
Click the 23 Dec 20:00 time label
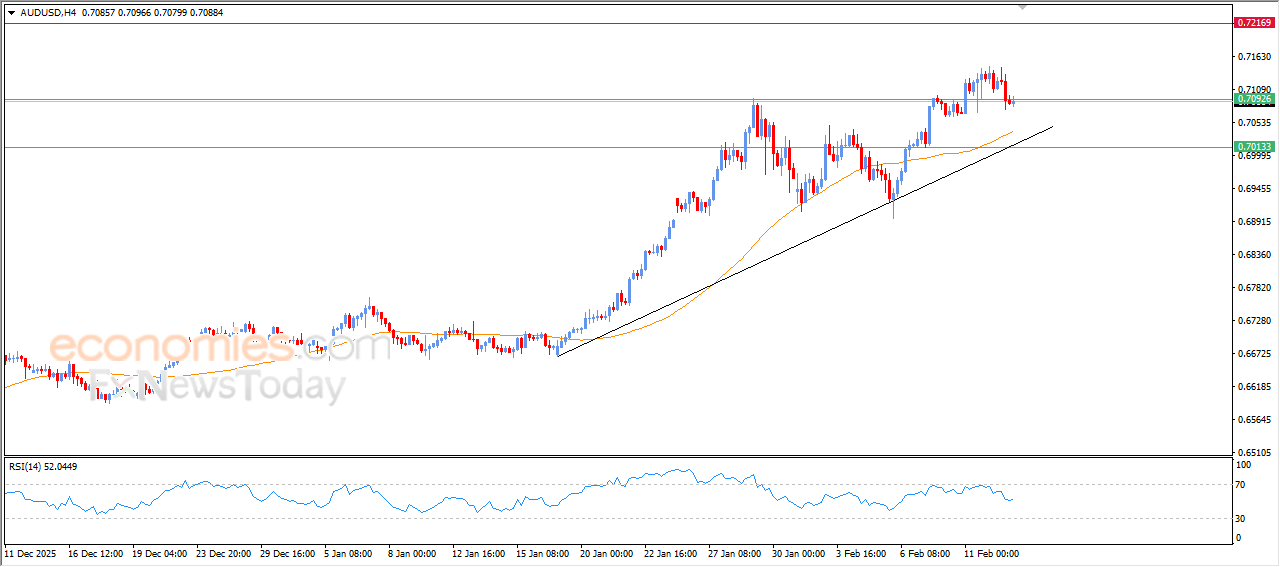[x=224, y=553]
